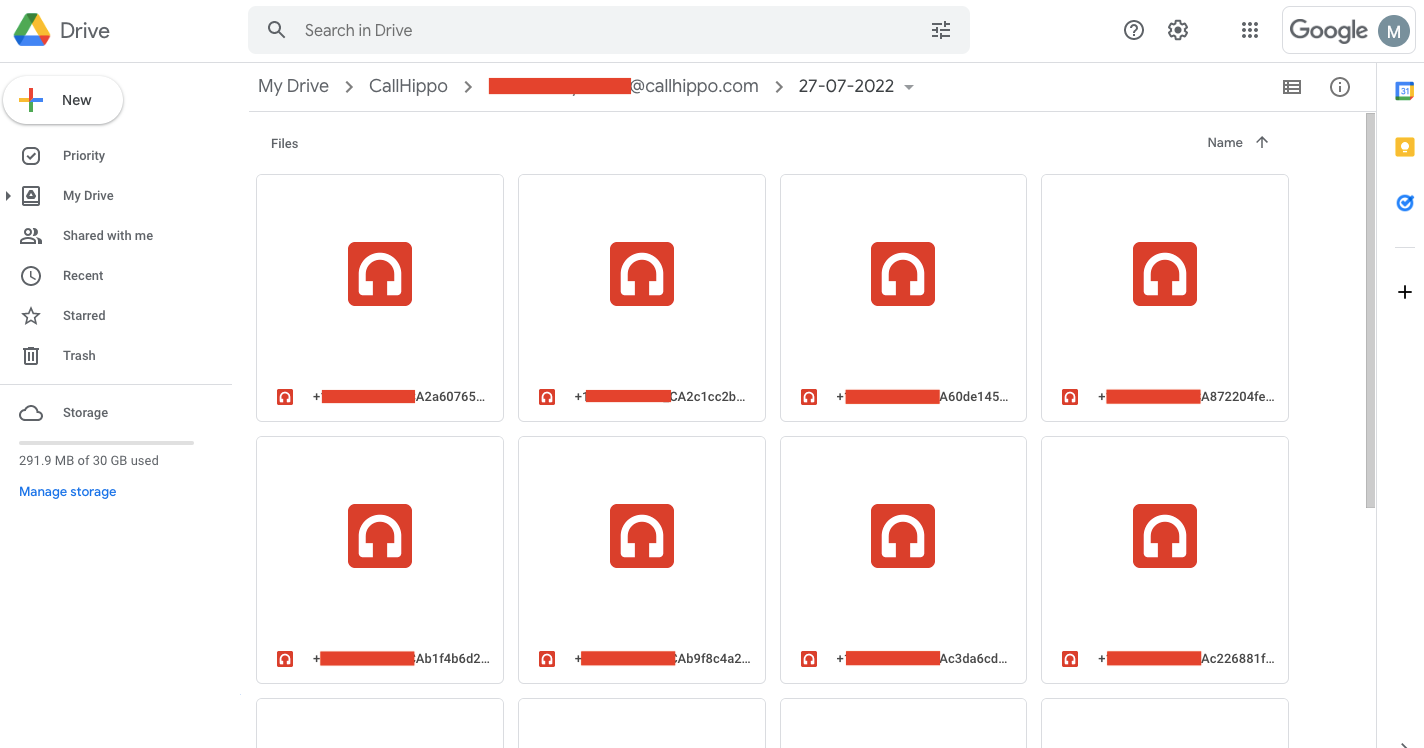This screenshot has width=1424, height=748.
Task: Click the account avatar M
Action: click(1394, 30)
